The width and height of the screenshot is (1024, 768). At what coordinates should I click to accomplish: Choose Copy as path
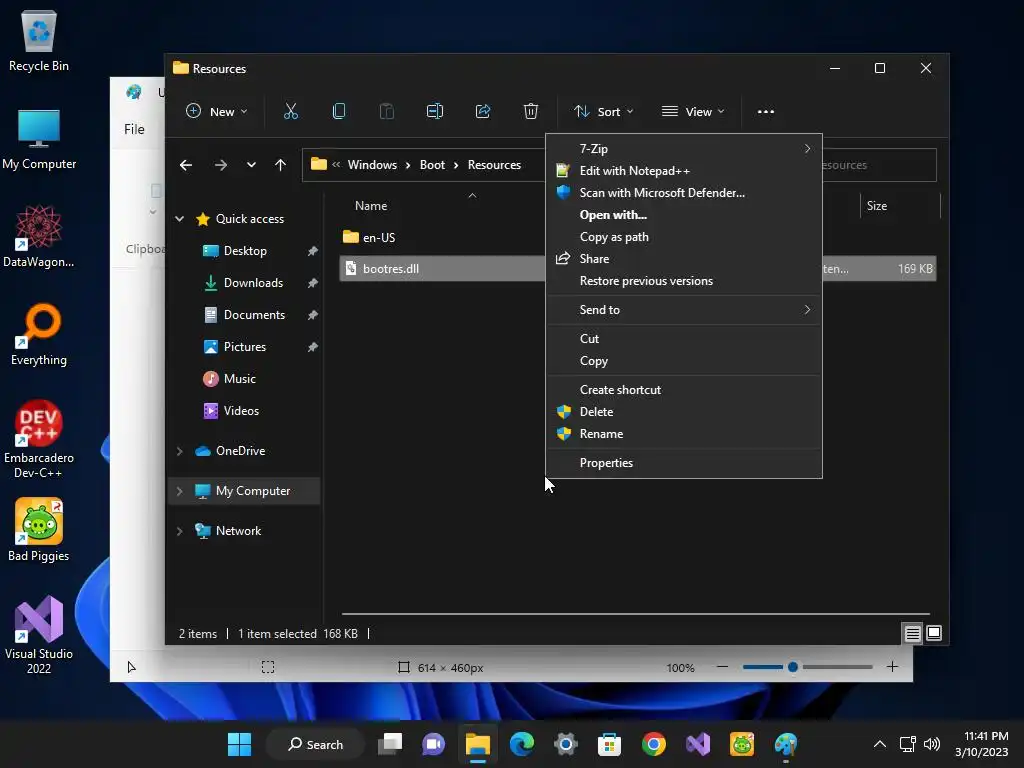tap(684, 237)
